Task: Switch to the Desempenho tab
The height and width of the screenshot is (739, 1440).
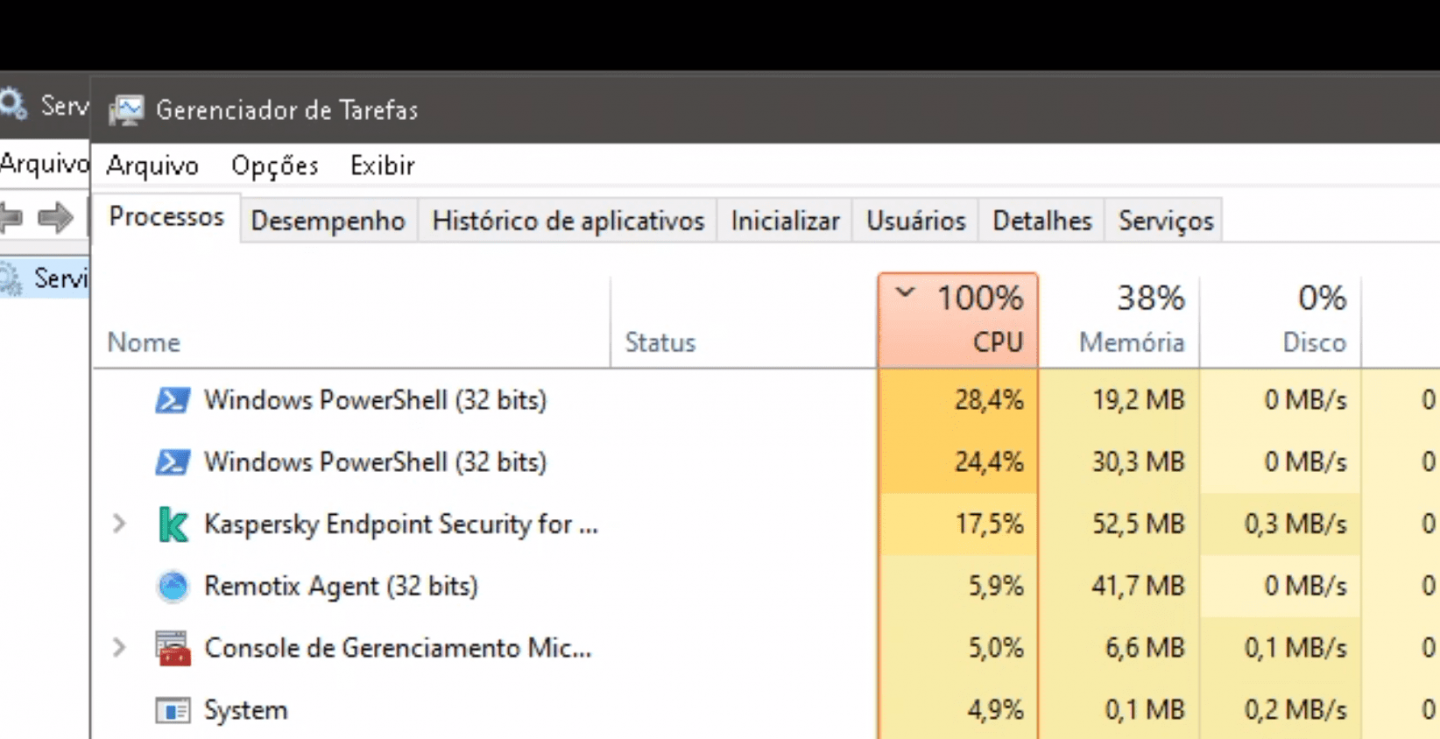Action: coord(328,221)
